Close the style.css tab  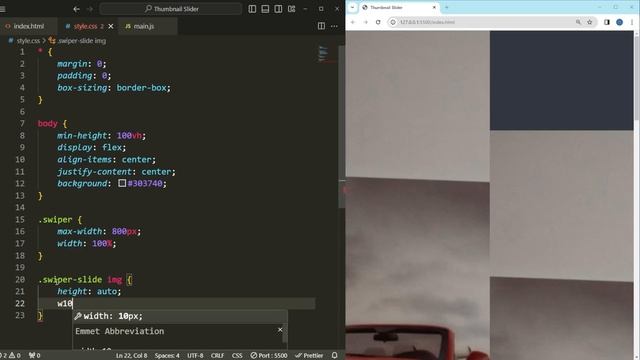[111, 26]
